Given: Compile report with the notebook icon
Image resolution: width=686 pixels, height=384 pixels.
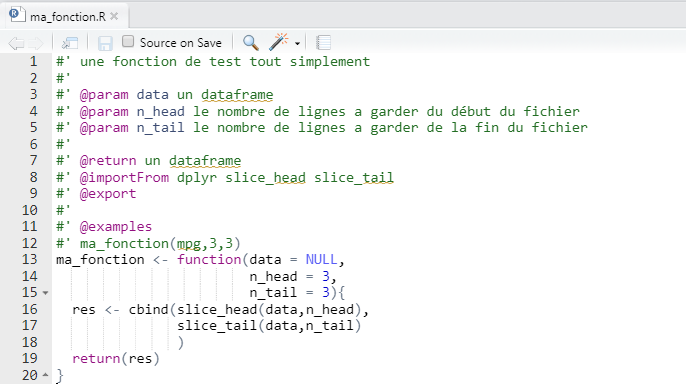Looking at the screenshot, I should click(323, 42).
